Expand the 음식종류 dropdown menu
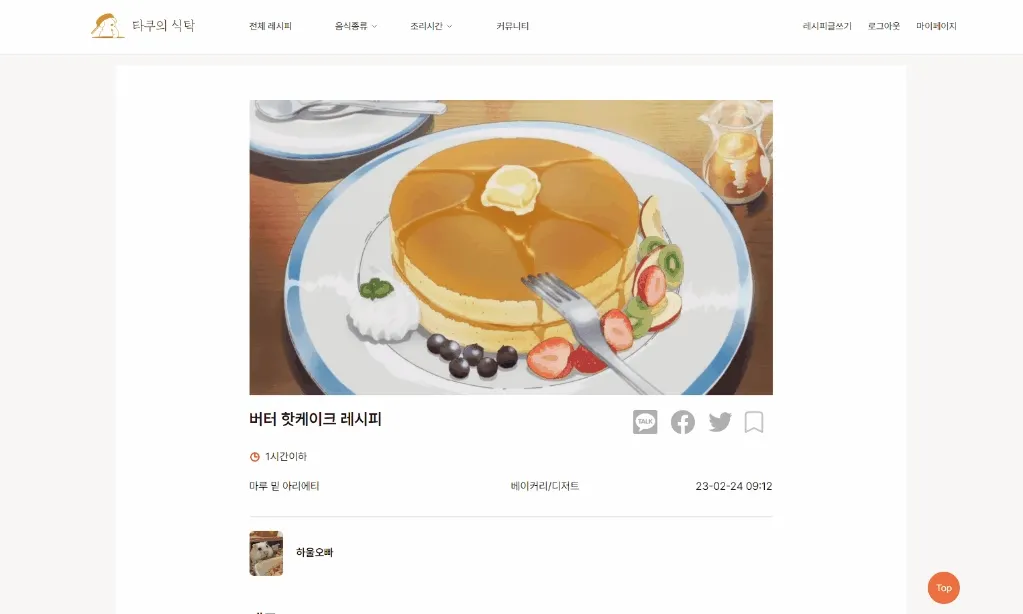Viewport: 1023px width, 614px height. pos(356,26)
